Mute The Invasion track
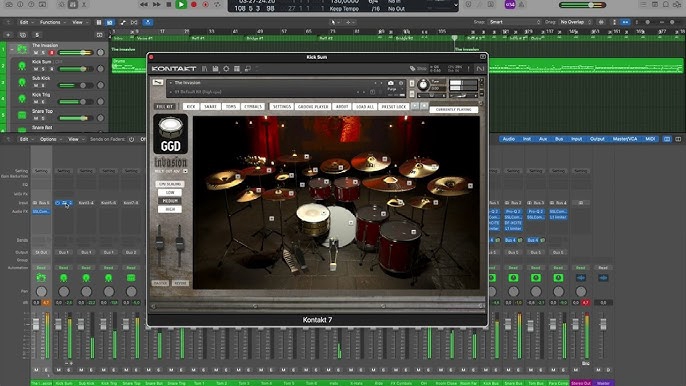This screenshot has height=386, width=686. coord(36,53)
